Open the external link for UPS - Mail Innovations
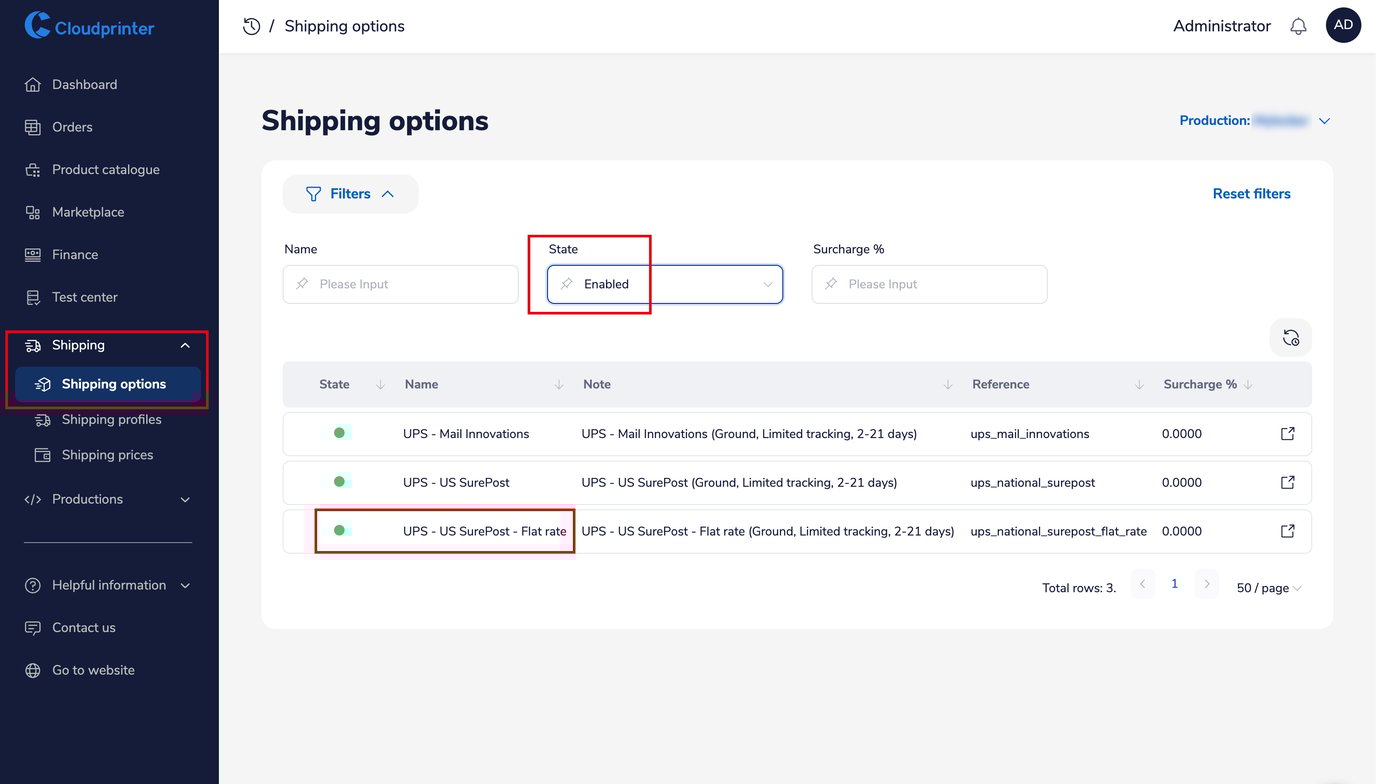This screenshot has height=784, width=1376. click(x=1287, y=433)
